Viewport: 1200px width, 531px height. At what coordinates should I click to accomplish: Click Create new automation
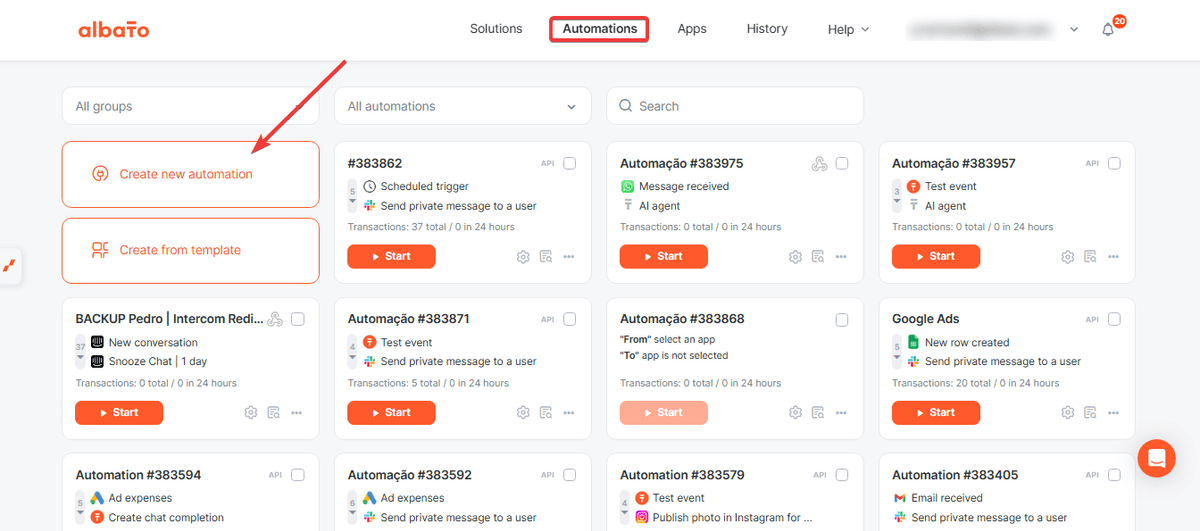(191, 174)
